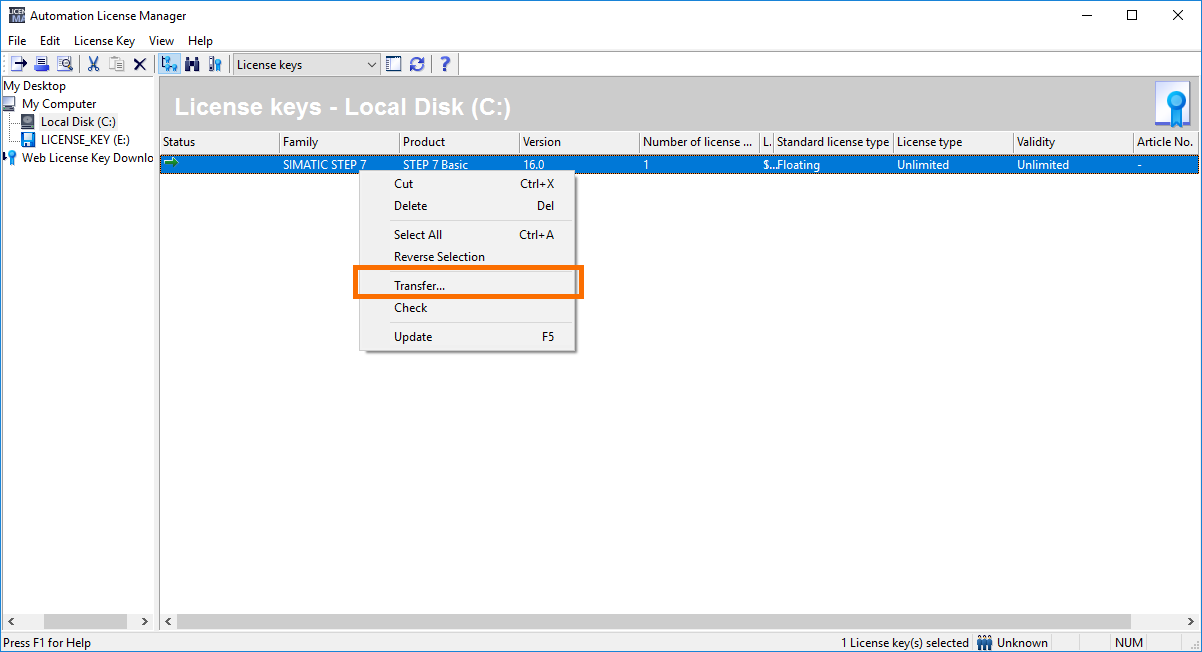Open the License keys view dropdown

372,65
